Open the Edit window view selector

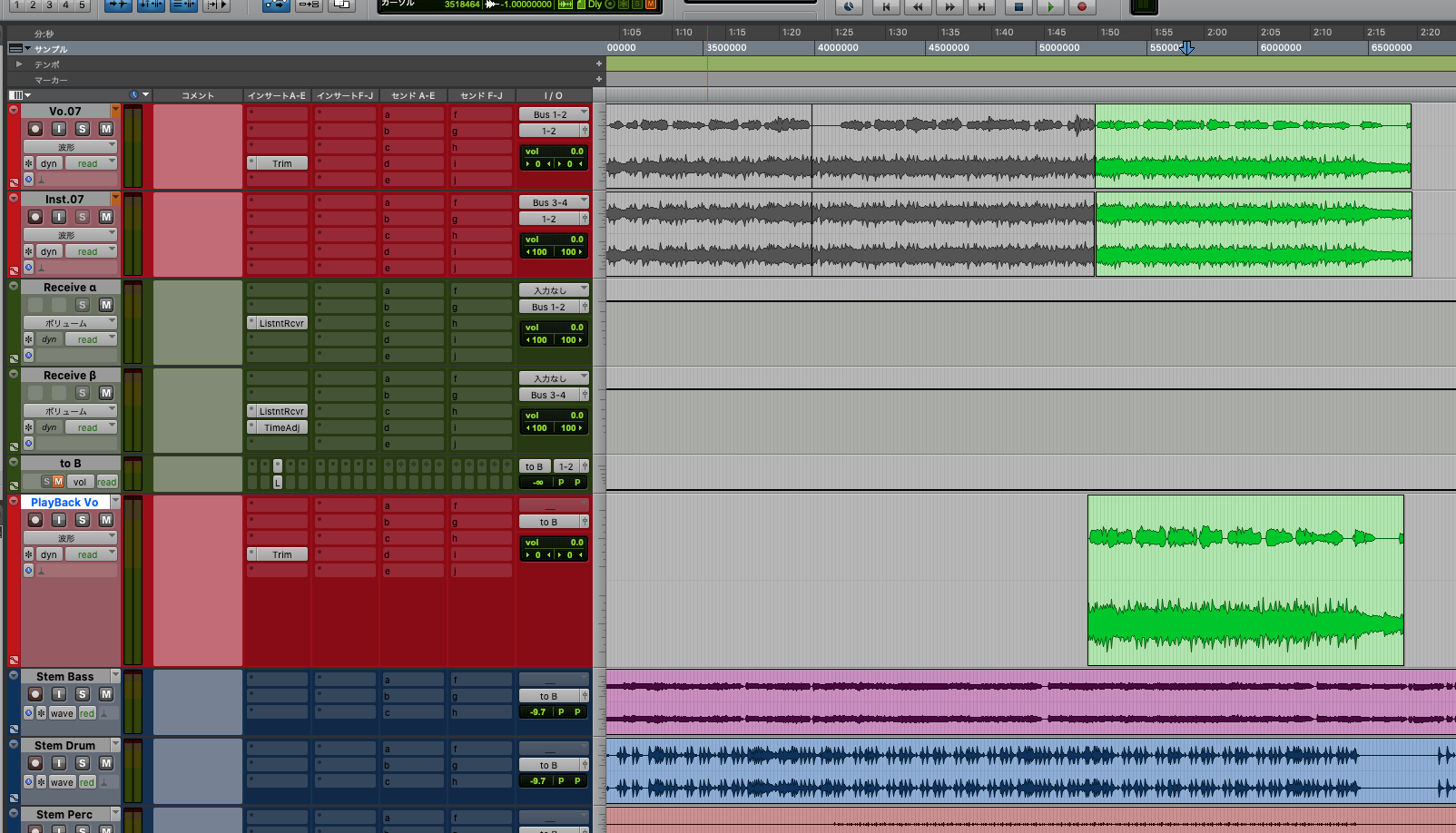[x=19, y=95]
